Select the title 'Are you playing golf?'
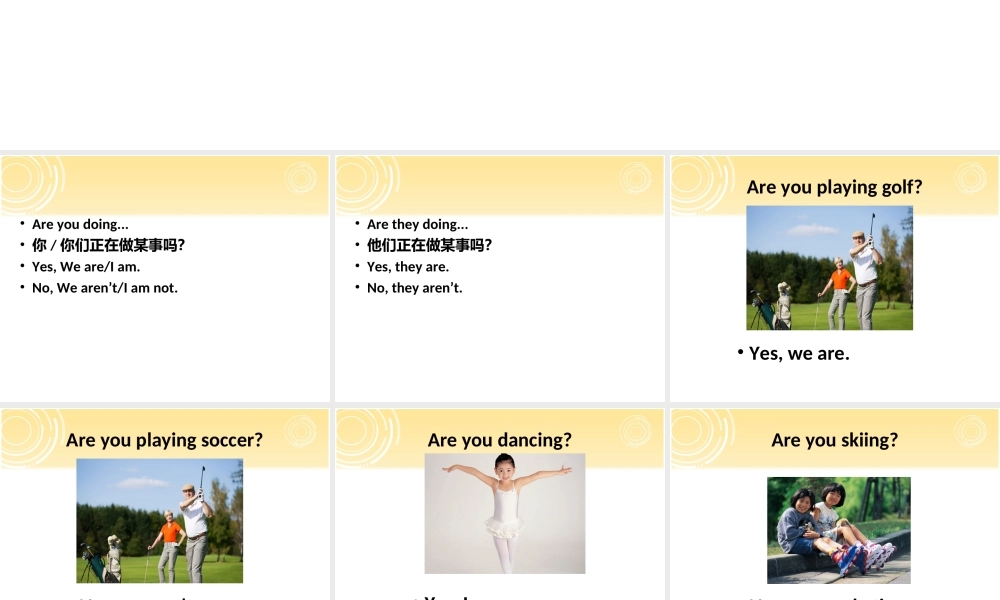The height and width of the screenshot is (600, 1000). [833, 187]
